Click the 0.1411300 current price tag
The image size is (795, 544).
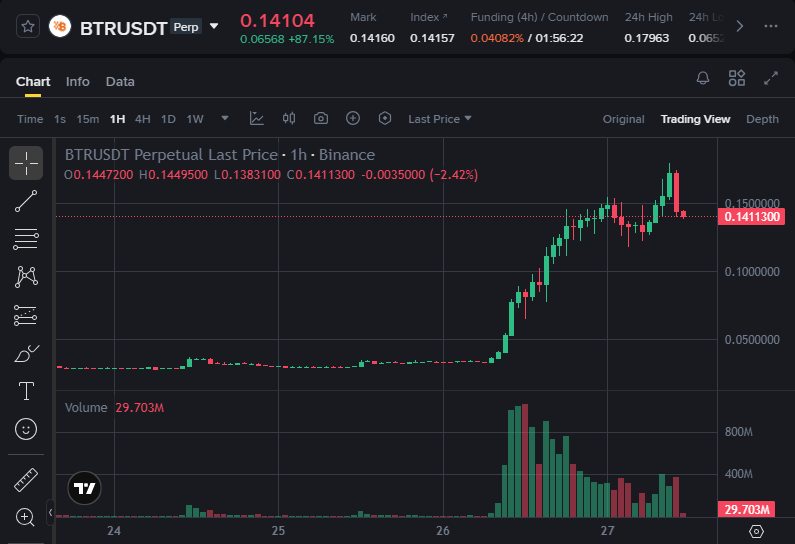click(x=752, y=217)
